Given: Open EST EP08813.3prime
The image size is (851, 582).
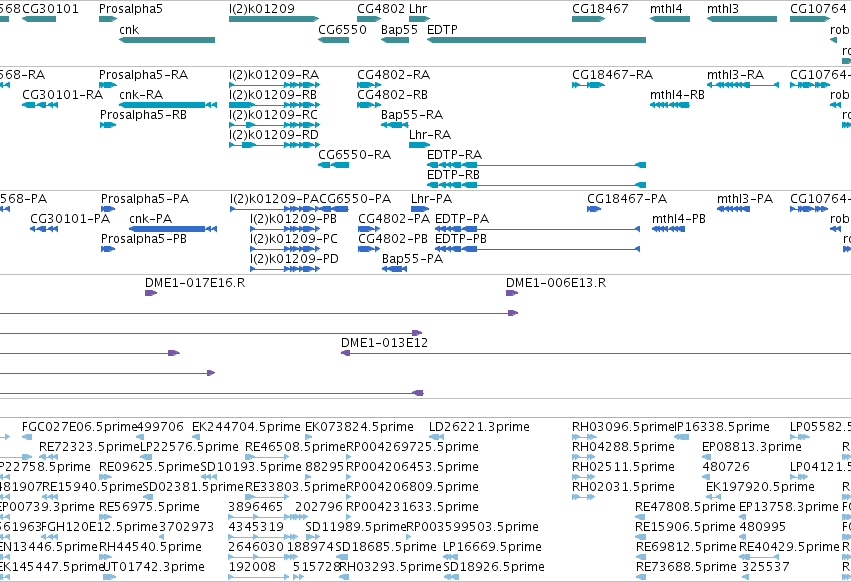Looking at the screenshot, I should (752, 447).
